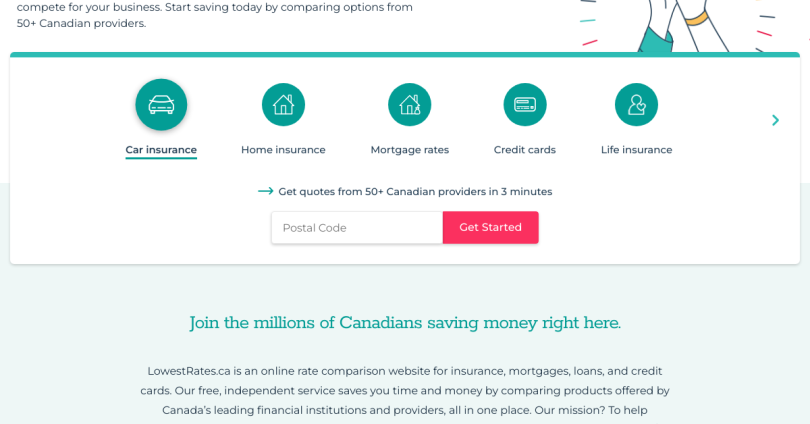Click the 'Get quotes from 50+ Canadian providers' text

(415, 191)
